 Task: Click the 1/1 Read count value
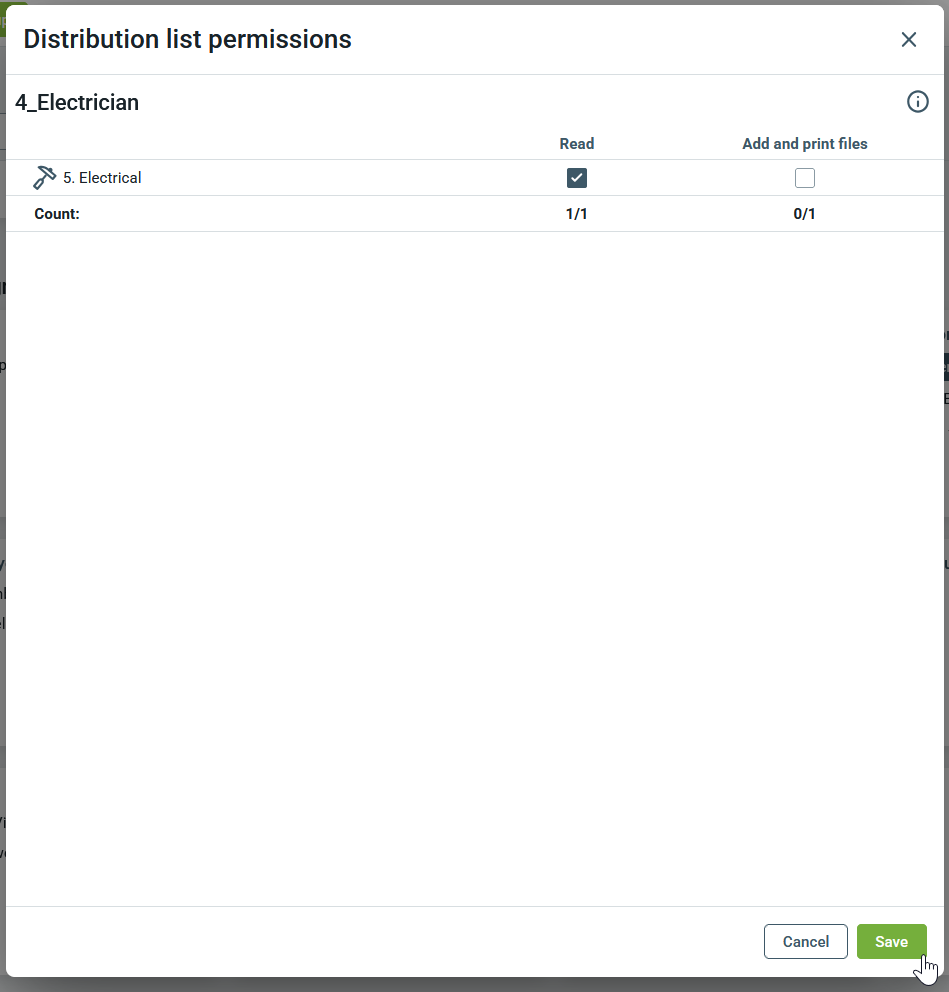coord(577,214)
